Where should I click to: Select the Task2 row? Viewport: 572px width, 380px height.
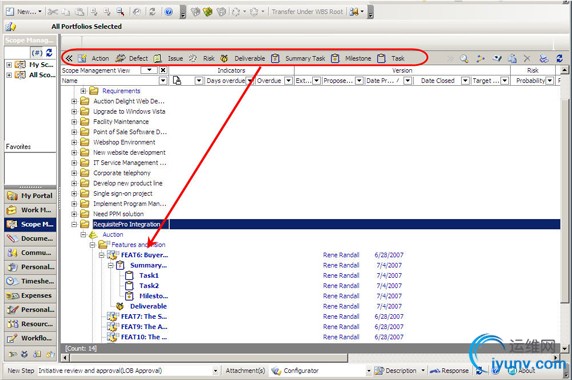click(149, 286)
